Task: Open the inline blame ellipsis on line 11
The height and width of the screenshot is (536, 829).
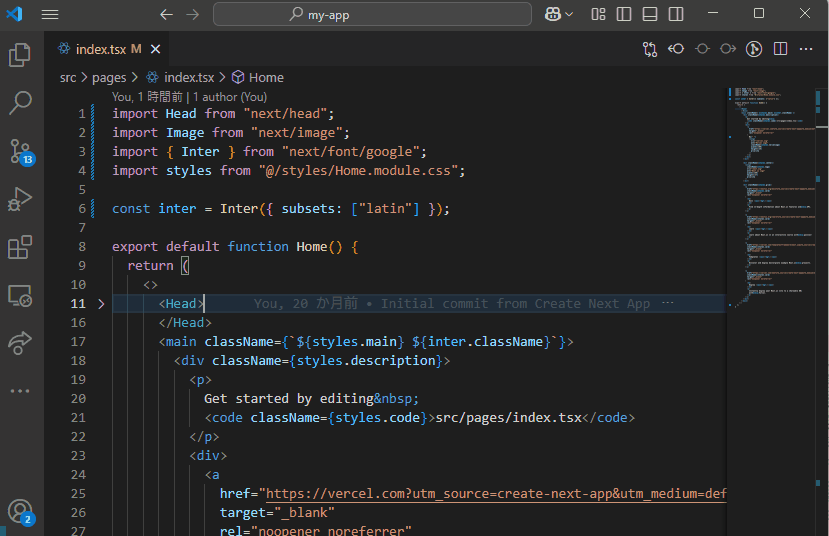Action: click(668, 303)
